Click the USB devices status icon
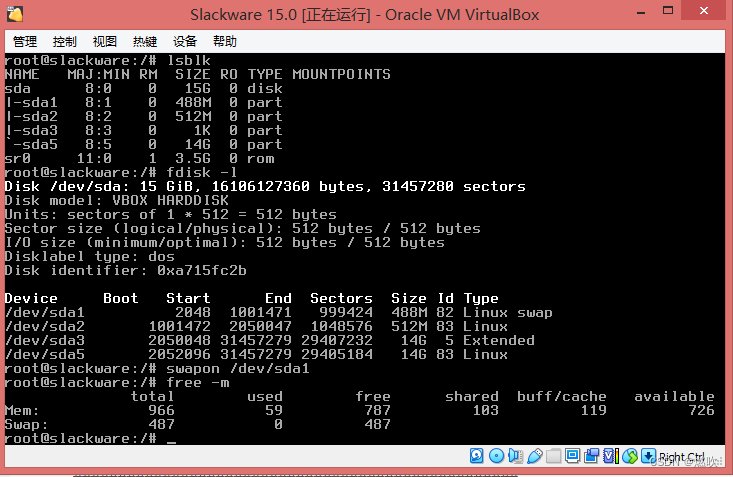The image size is (733, 477). pos(535,456)
